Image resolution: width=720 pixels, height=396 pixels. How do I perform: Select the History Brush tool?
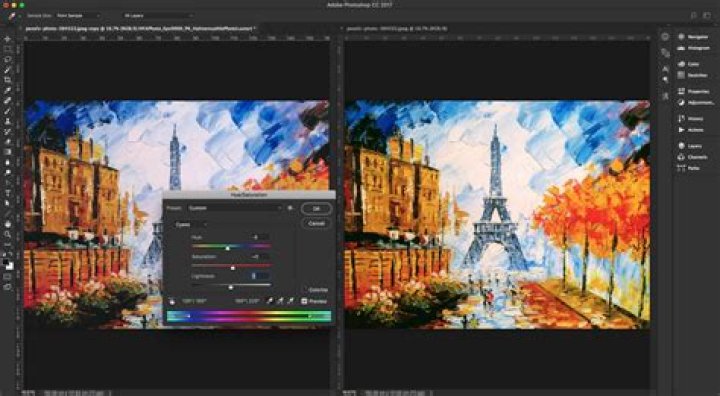pyautogui.click(x=7, y=131)
